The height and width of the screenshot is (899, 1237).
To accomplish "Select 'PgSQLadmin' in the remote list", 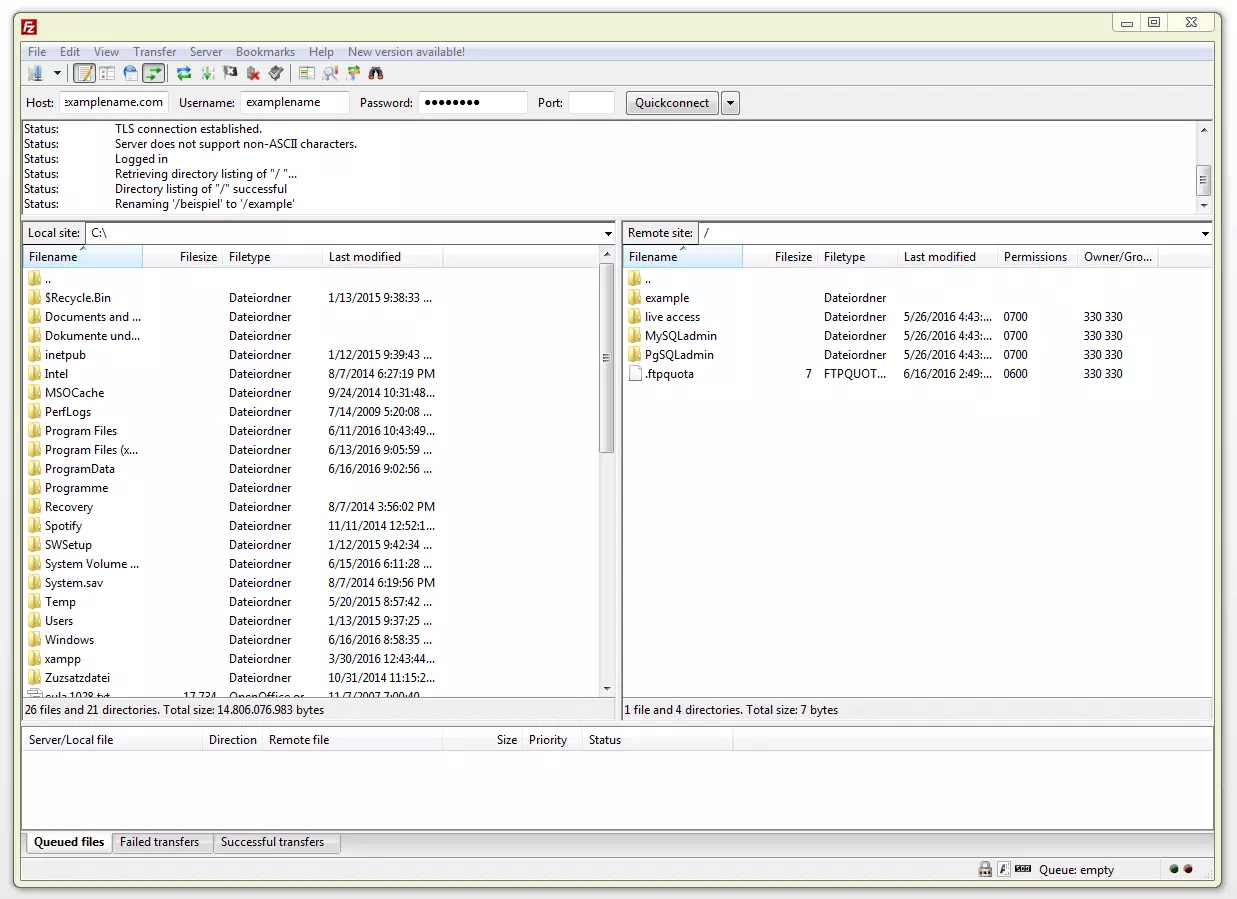I will coord(679,355).
